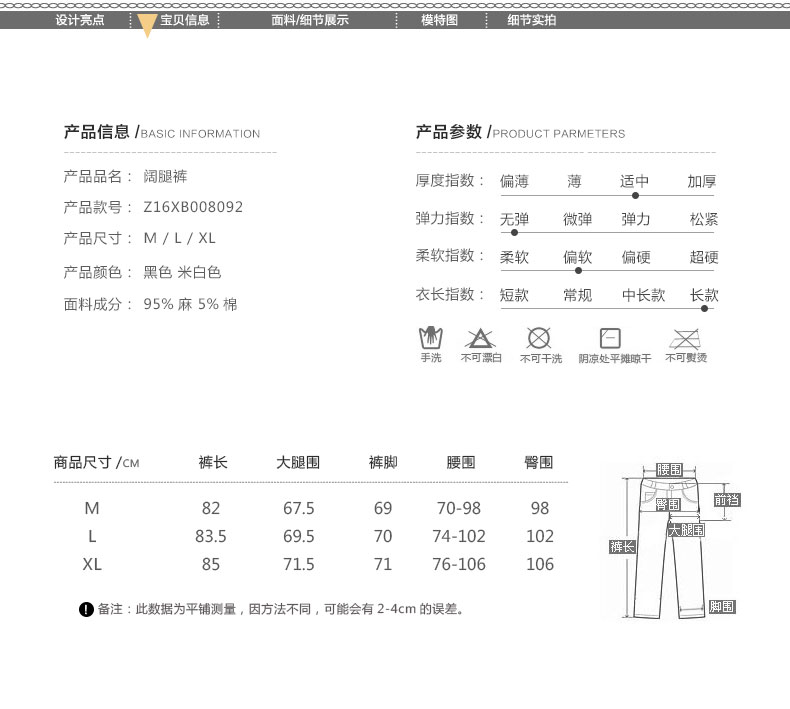The image size is (790, 709).
Task: Click the 备注 measurement note text
Action: [281, 609]
